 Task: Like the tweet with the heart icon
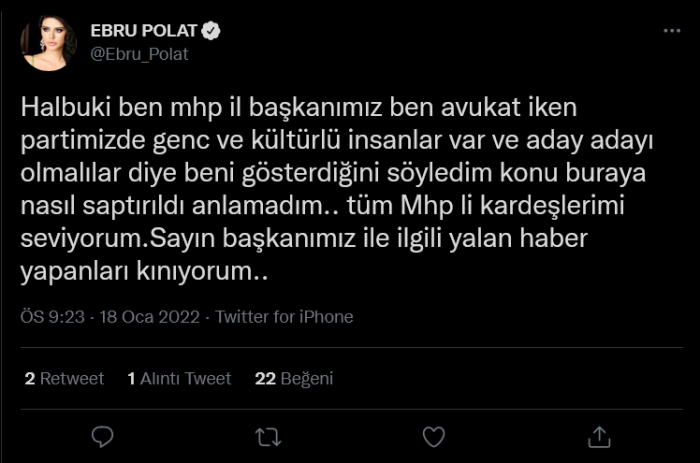(x=433, y=437)
